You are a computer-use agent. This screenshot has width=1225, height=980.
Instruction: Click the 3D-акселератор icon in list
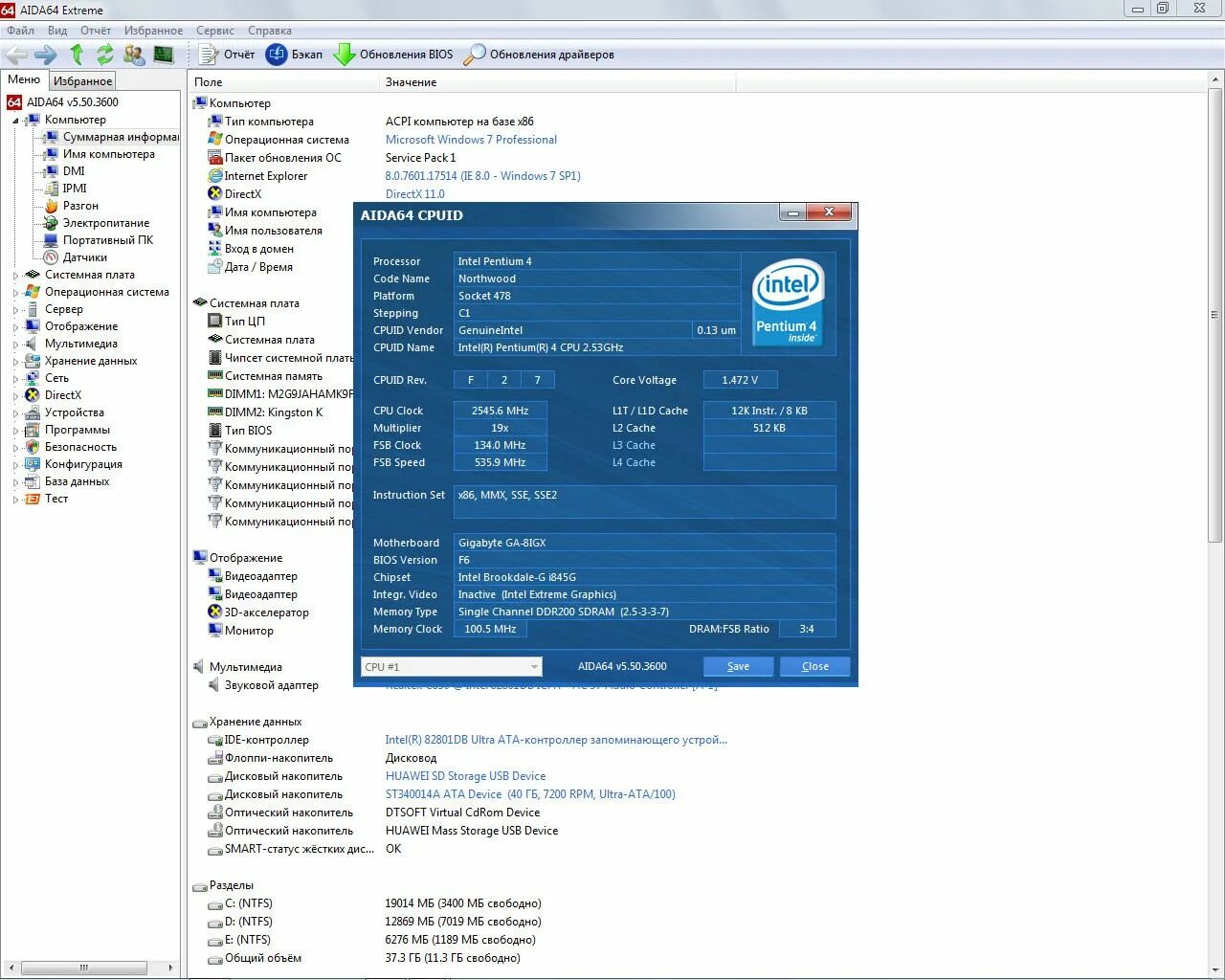215,612
